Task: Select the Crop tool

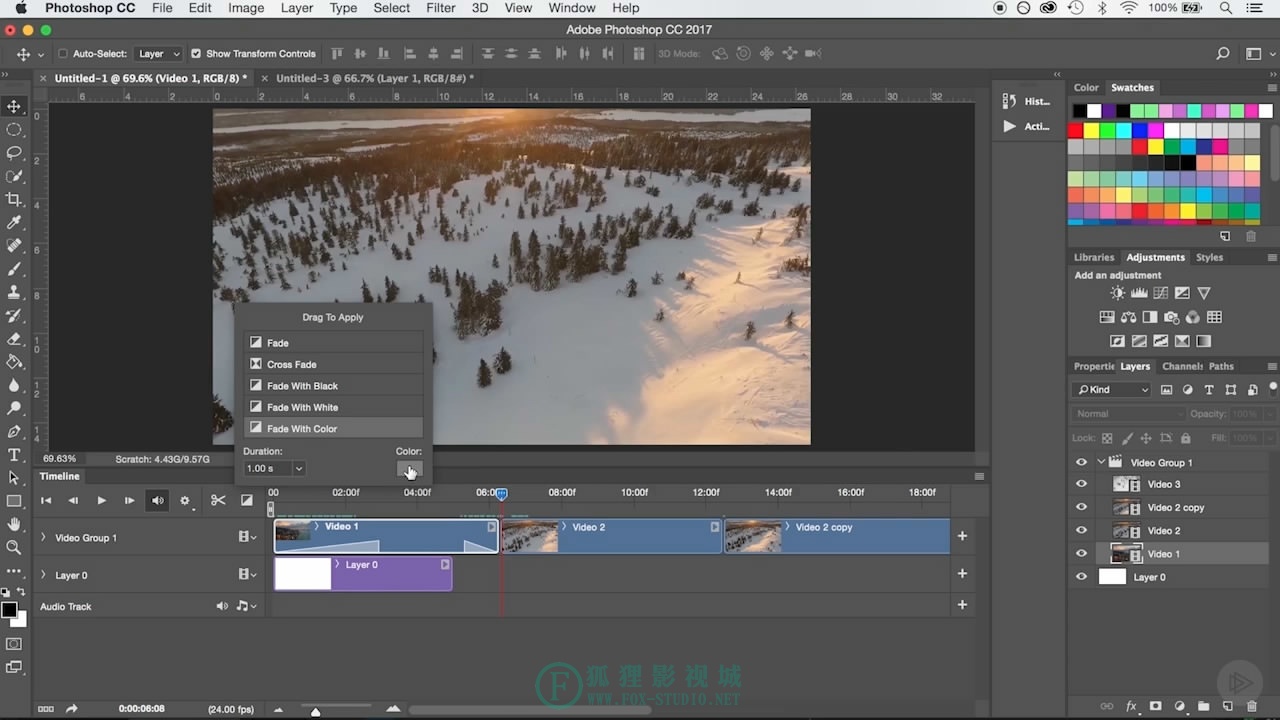Action: coord(14,199)
